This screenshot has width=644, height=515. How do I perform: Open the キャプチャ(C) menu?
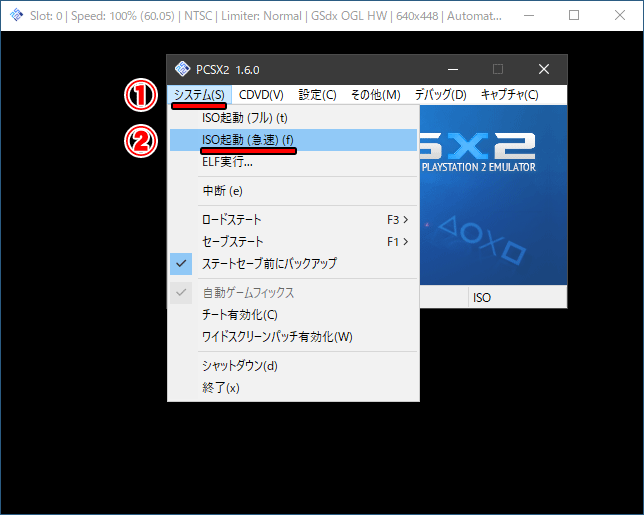coord(509,95)
